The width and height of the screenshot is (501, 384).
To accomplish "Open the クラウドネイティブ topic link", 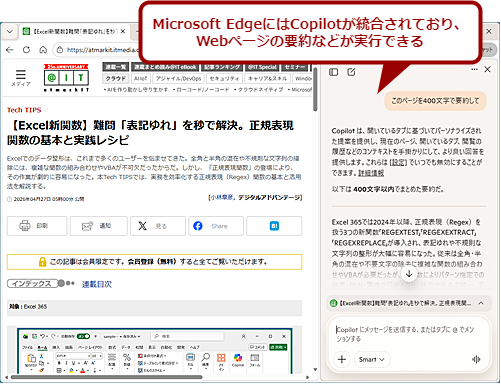I will click(x=259, y=90).
